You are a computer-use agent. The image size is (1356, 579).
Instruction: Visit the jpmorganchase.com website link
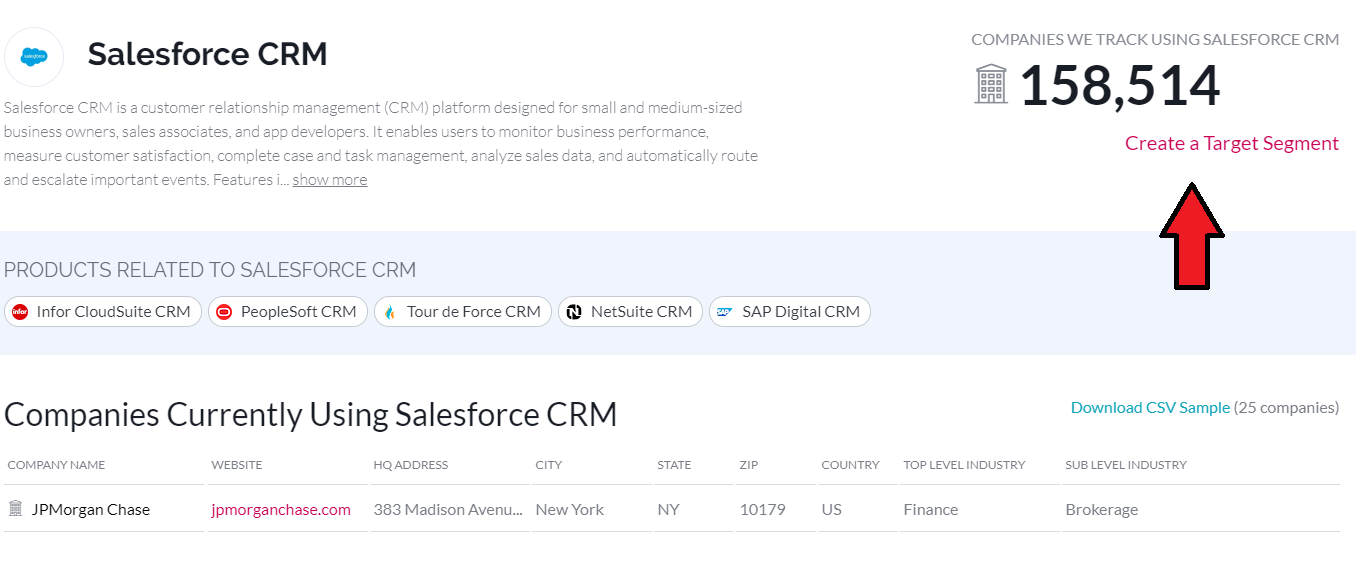click(x=281, y=509)
